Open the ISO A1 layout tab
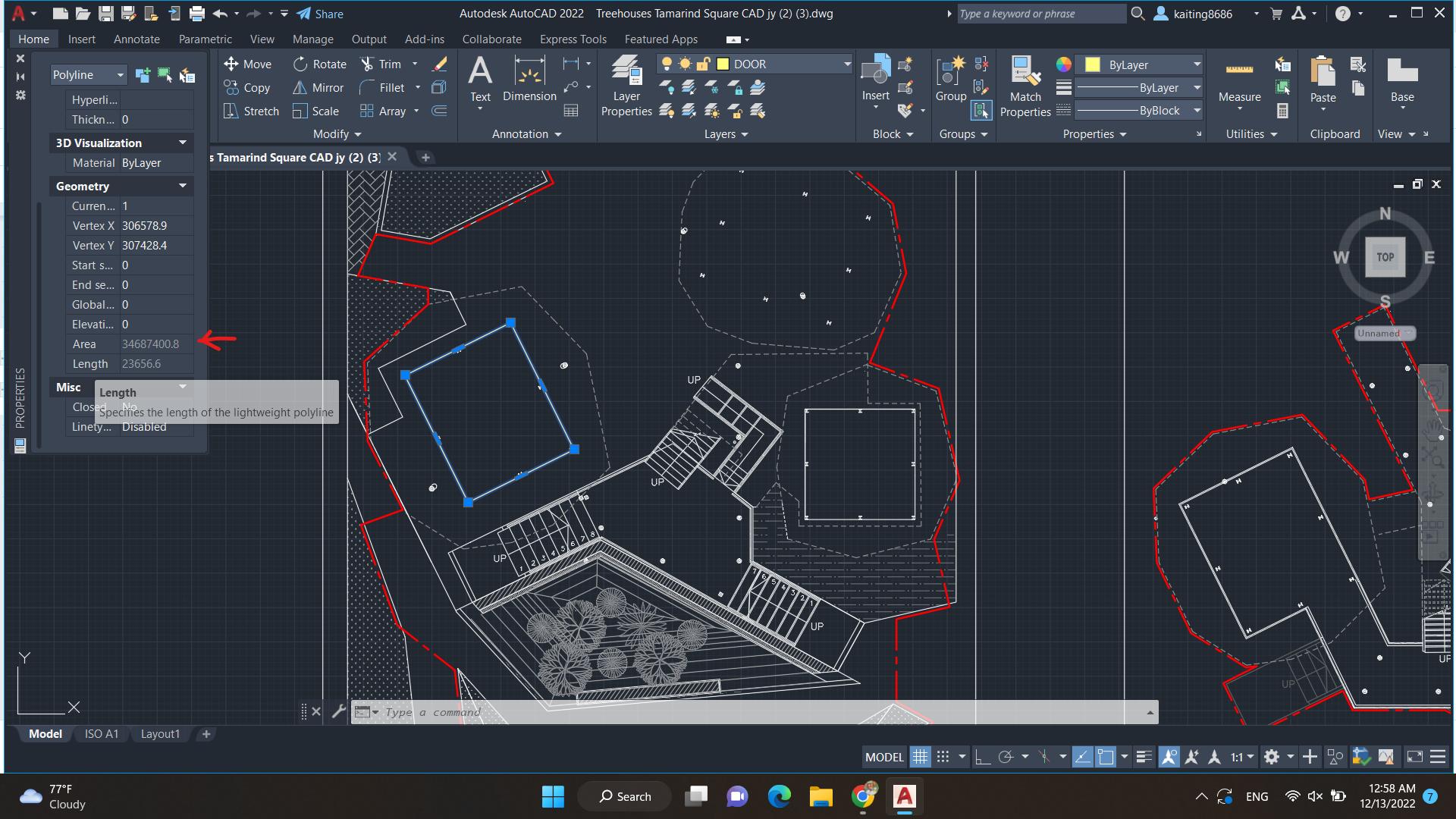This screenshot has width=1456, height=819. (x=102, y=734)
